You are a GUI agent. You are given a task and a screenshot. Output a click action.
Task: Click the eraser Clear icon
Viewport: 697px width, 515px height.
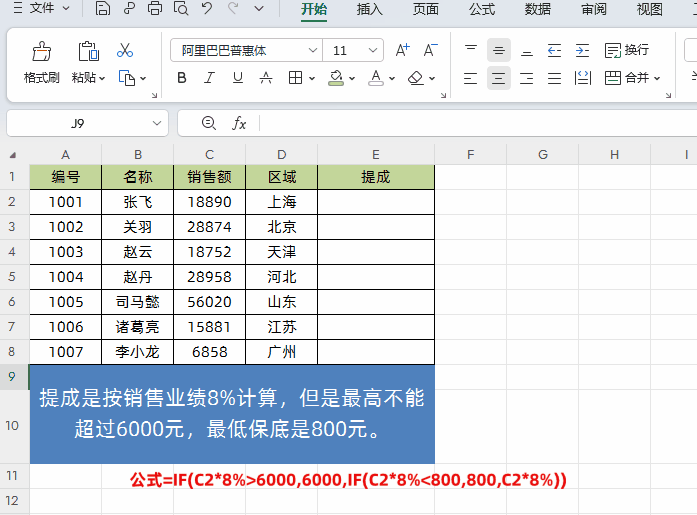[415, 78]
